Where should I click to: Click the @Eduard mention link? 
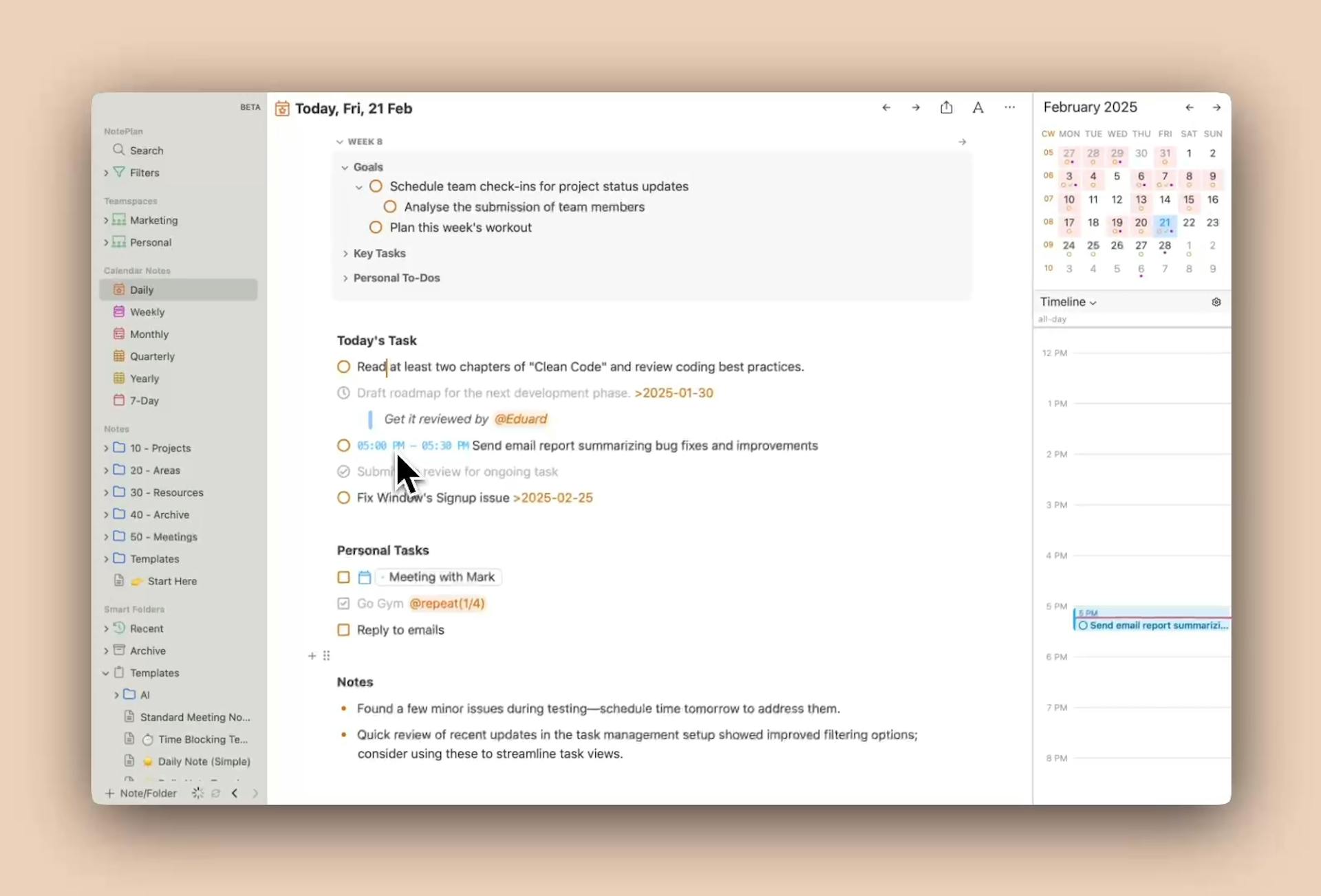coord(521,419)
